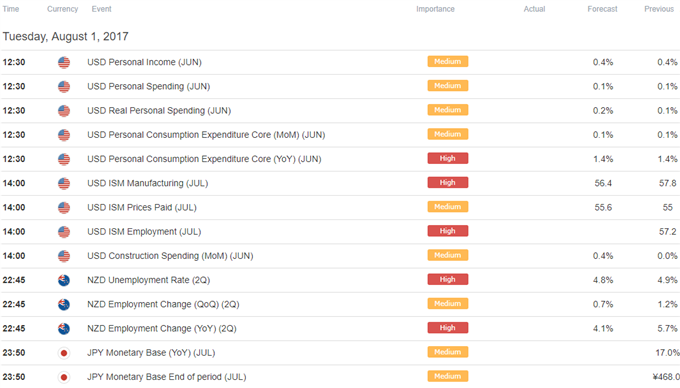Click the Medium badge for USD Real Personal Spending
Viewport: 680px width, 388px height.
(448, 110)
